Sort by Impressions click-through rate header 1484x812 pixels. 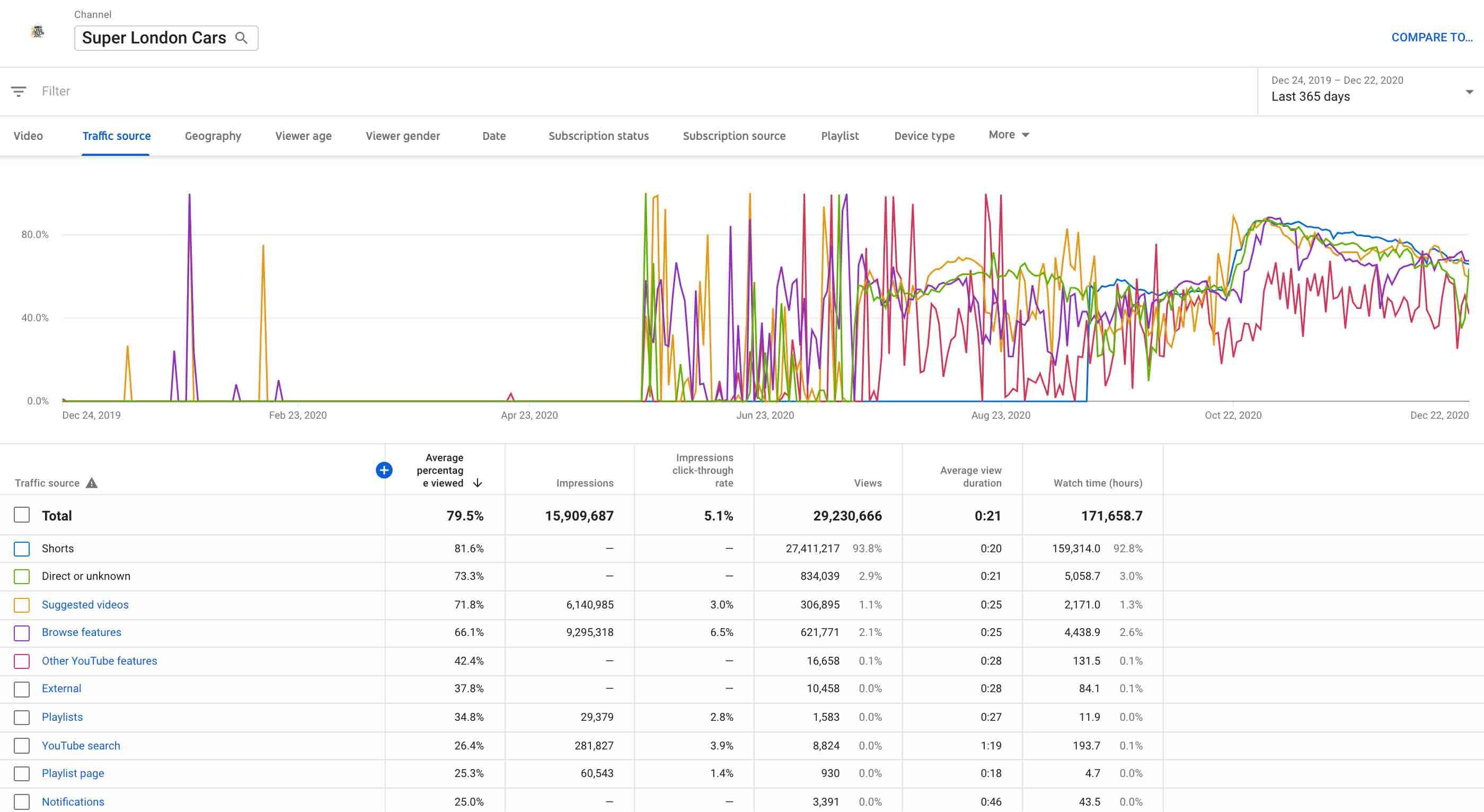click(703, 470)
